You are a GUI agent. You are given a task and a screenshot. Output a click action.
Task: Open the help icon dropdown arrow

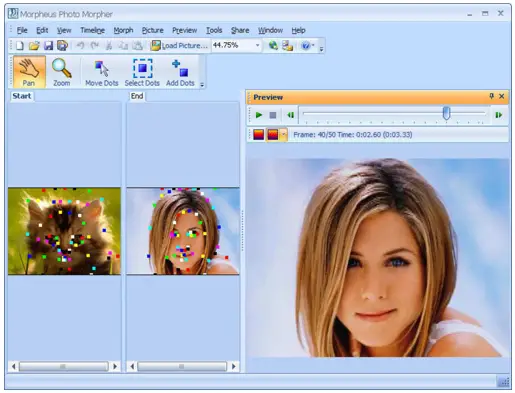tap(313, 45)
